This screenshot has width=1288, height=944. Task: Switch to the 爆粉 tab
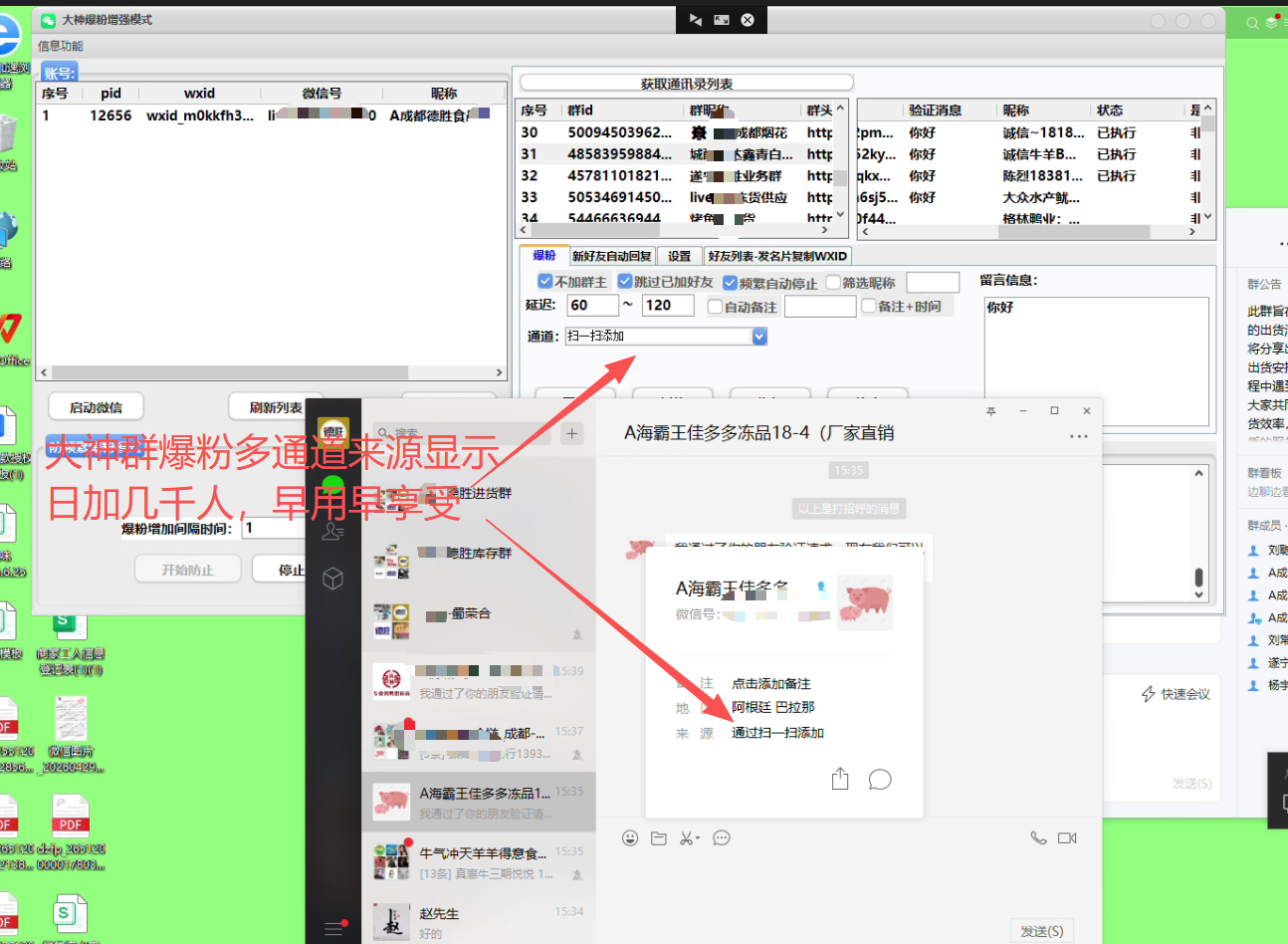pos(544,256)
